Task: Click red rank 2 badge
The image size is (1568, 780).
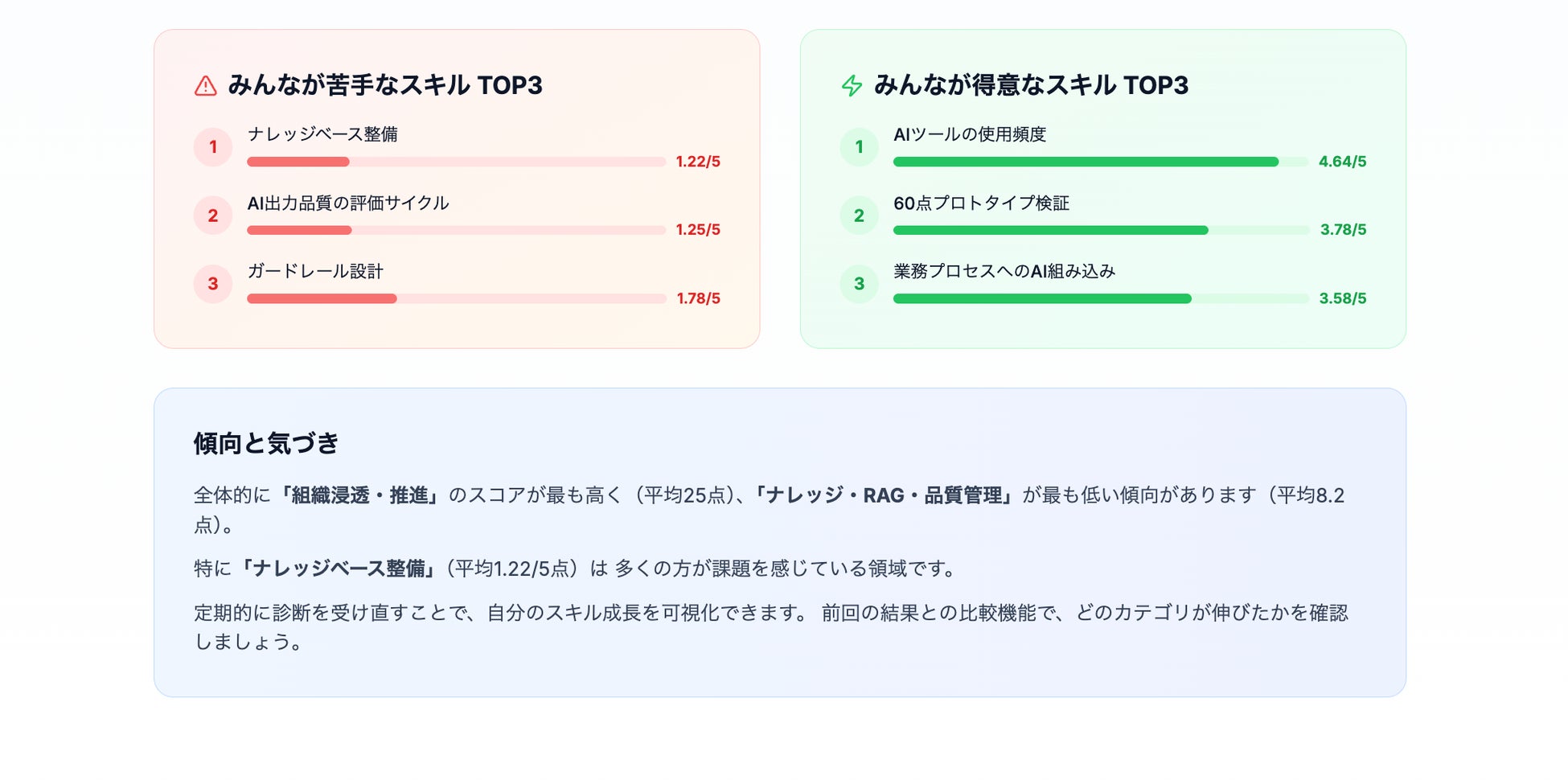Action: tap(213, 216)
